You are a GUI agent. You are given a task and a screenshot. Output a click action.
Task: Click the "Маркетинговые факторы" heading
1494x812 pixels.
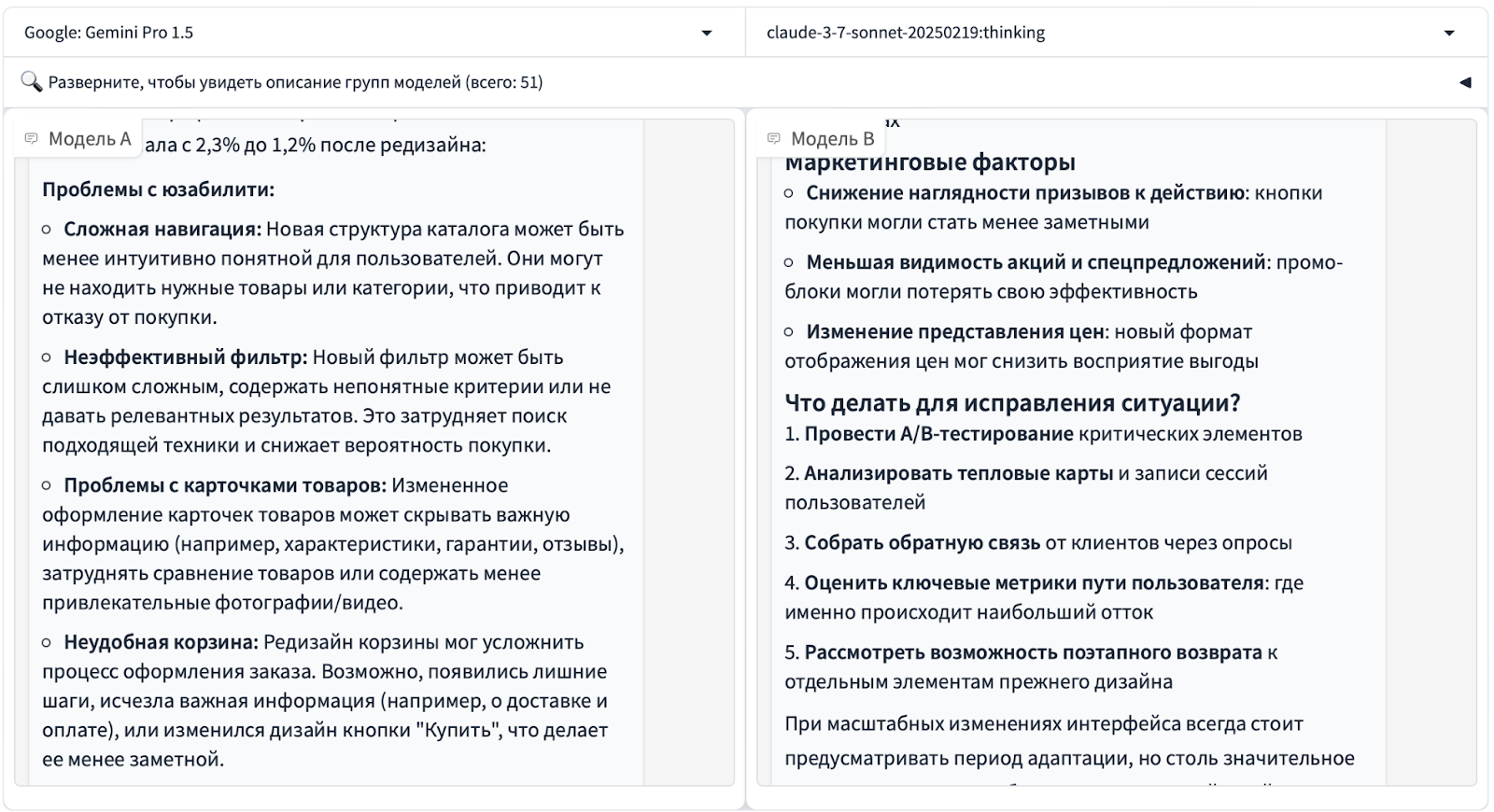click(x=930, y=162)
